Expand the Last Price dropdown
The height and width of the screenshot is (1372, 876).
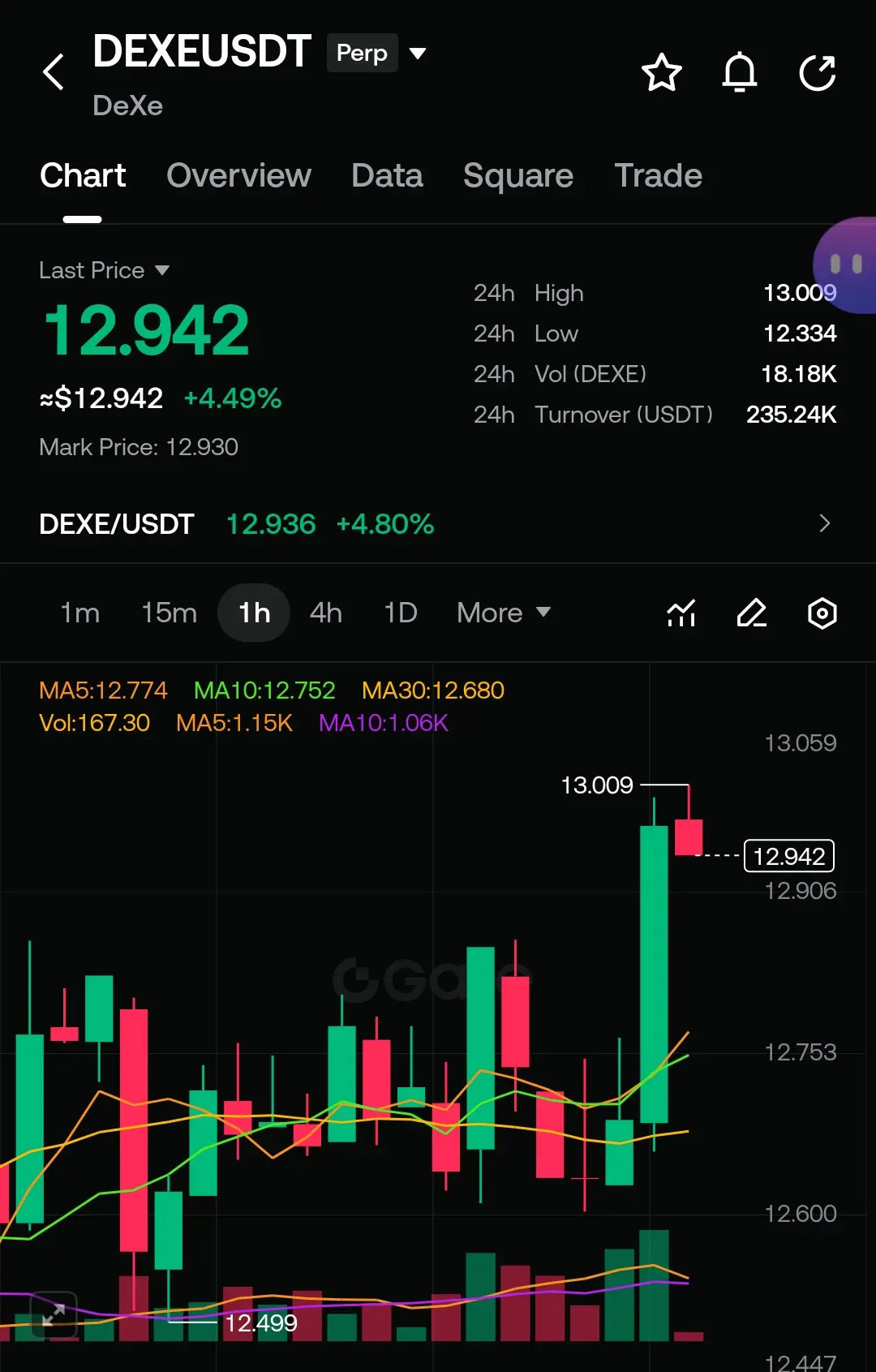pyautogui.click(x=162, y=270)
